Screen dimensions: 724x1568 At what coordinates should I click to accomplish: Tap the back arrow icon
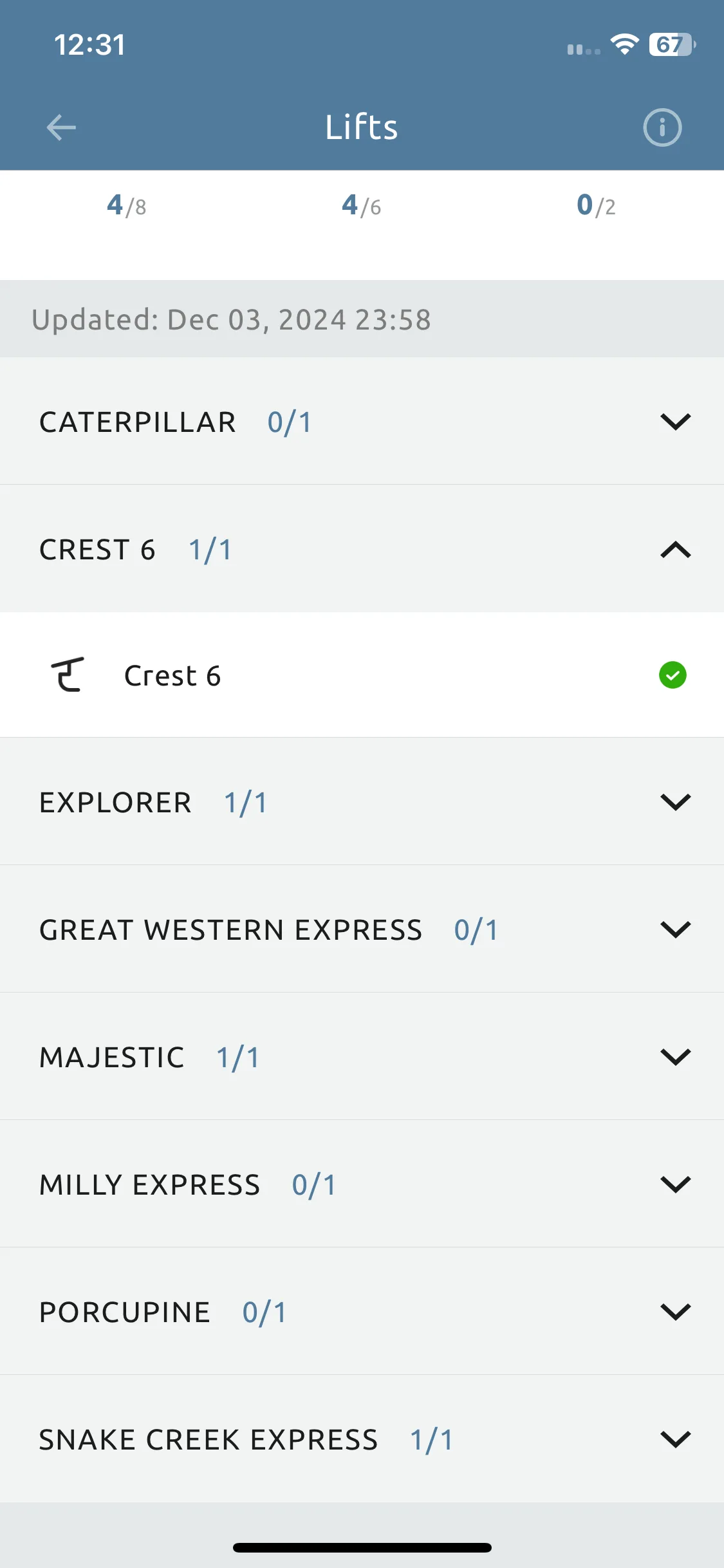pyautogui.click(x=61, y=127)
